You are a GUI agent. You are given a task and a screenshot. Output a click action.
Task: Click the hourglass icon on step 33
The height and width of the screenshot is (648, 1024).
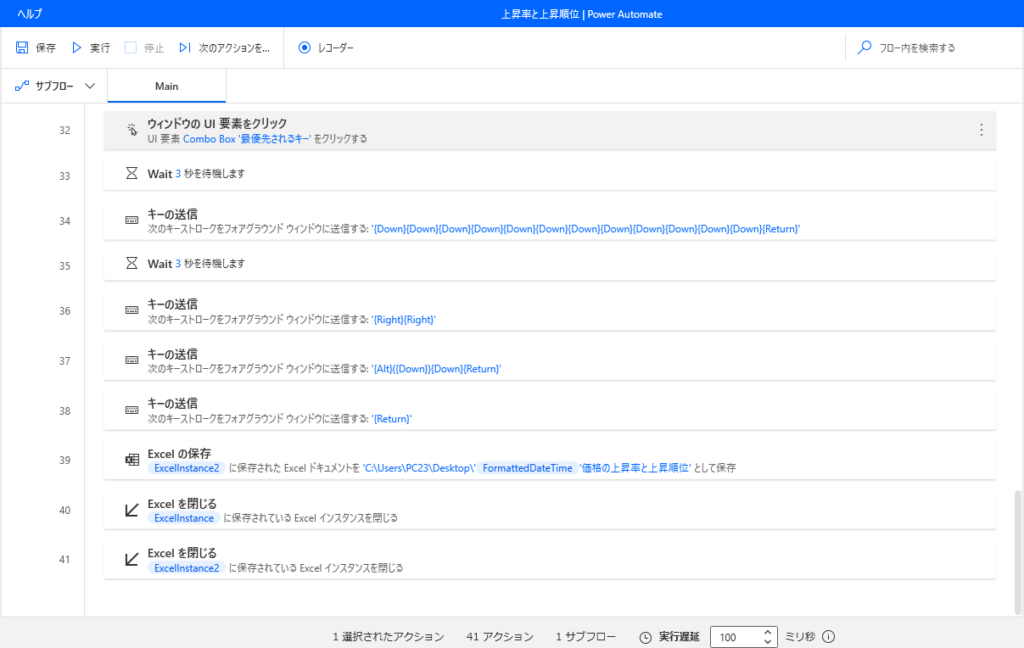click(132, 173)
